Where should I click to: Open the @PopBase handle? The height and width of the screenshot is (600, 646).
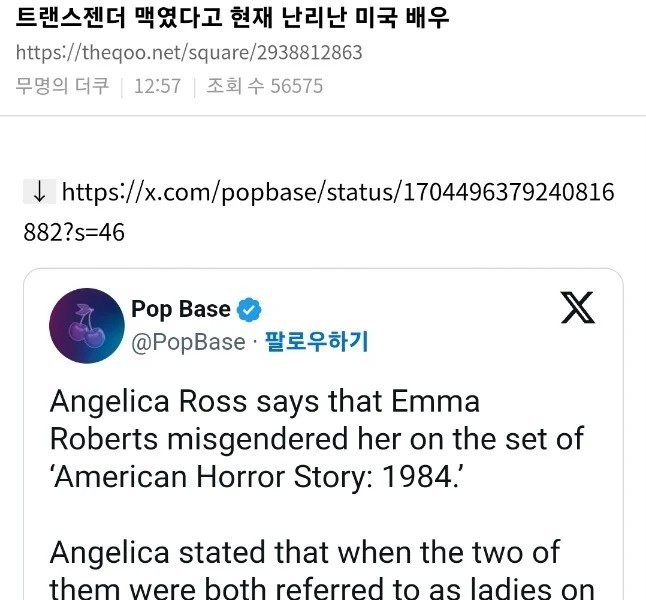[x=188, y=342]
